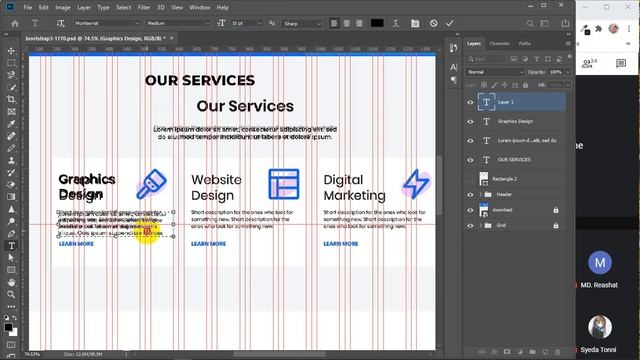The width and height of the screenshot is (640, 360).
Task: Select the Eyedropper tool
Action: coord(11,124)
